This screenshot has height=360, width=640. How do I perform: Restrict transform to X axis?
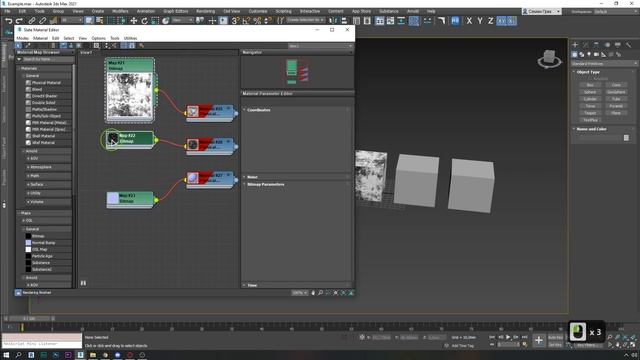[x=469, y=21]
